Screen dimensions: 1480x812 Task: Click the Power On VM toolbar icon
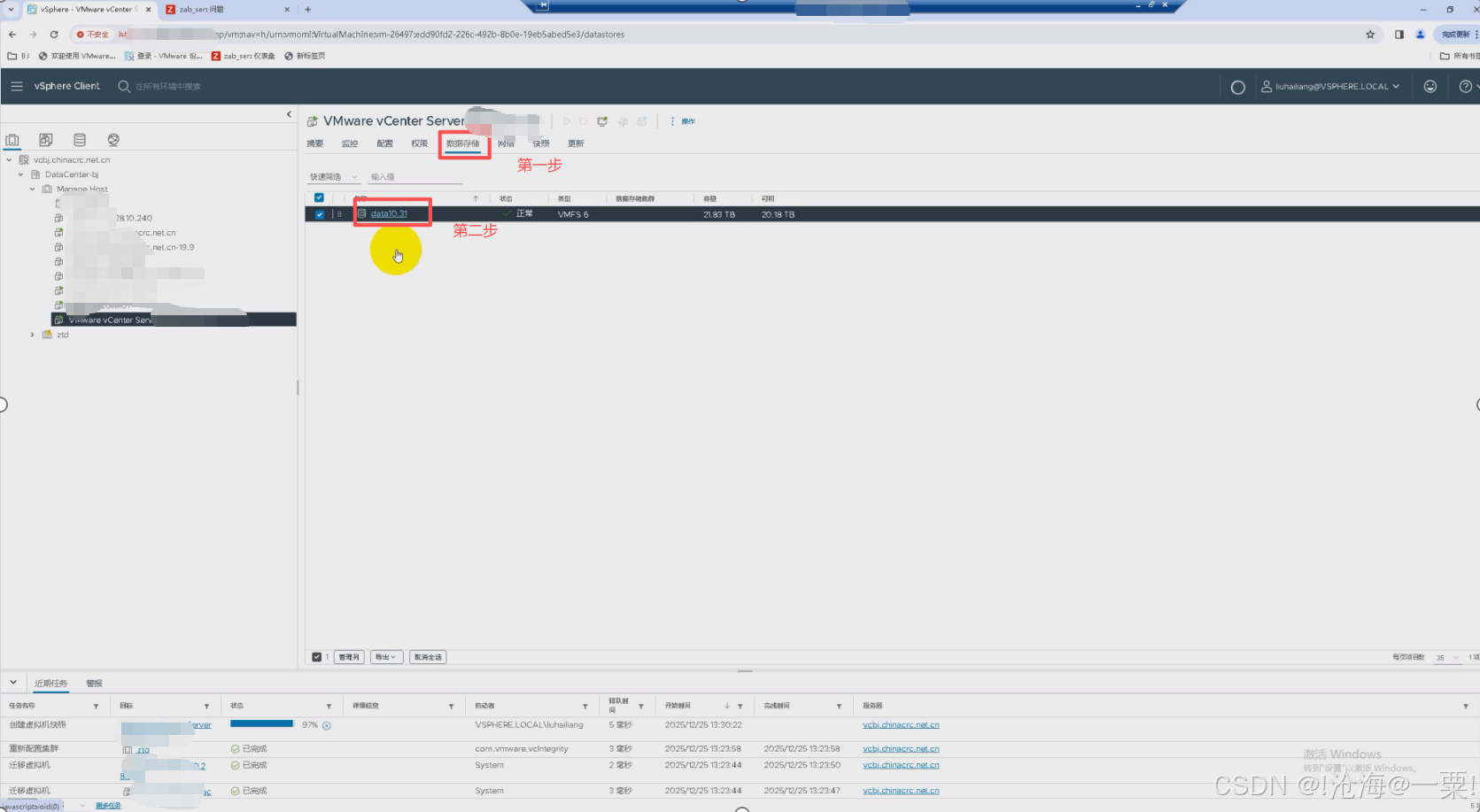[567, 121]
